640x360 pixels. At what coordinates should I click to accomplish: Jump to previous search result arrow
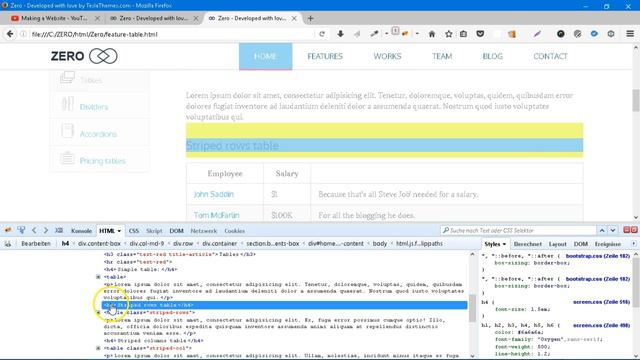602,231
